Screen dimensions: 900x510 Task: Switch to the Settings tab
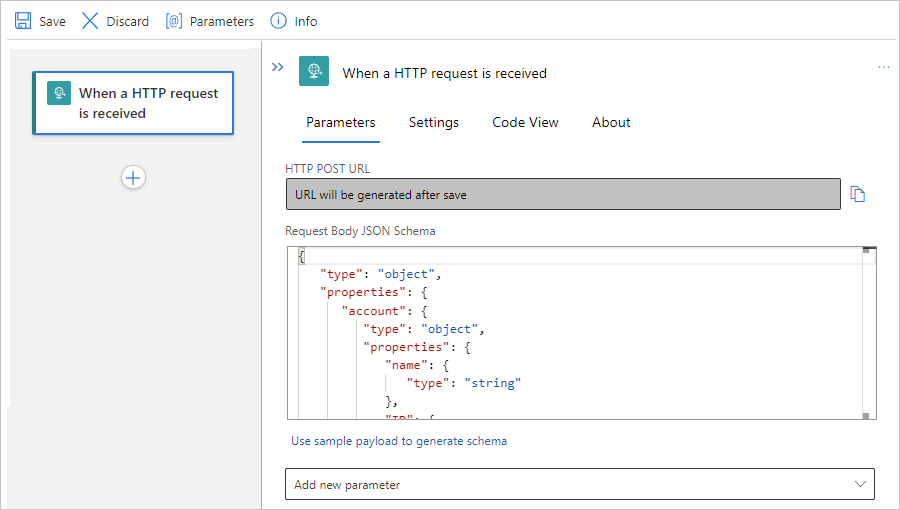coord(434,123)
